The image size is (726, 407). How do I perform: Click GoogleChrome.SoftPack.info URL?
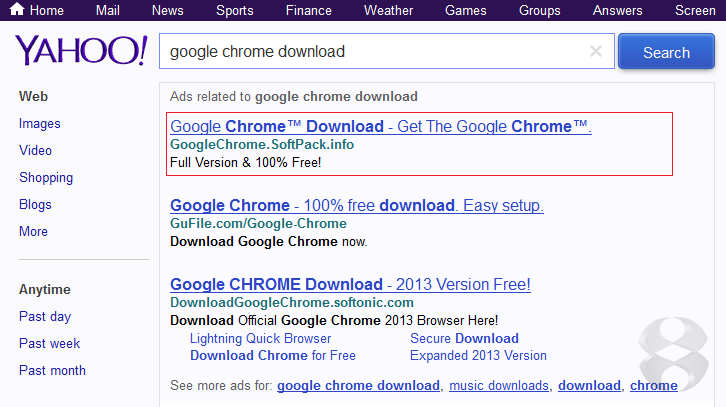pyautogui.click(x=262, y=144)
